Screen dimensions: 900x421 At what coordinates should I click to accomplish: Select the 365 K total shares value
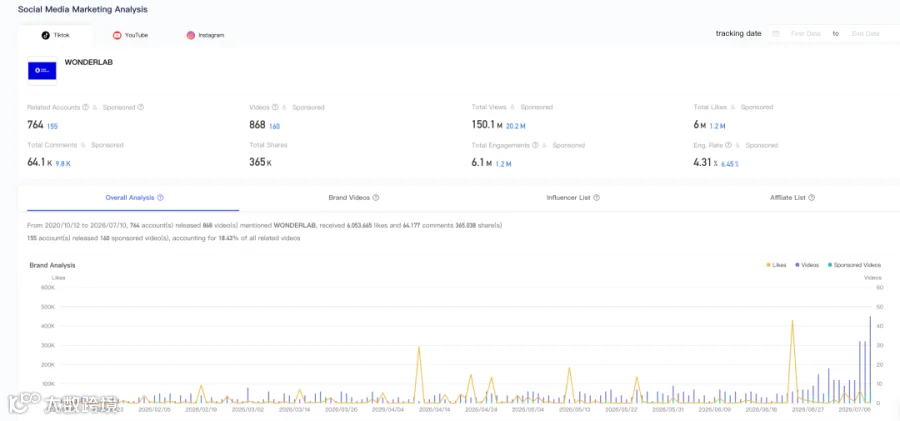[260, 163]
